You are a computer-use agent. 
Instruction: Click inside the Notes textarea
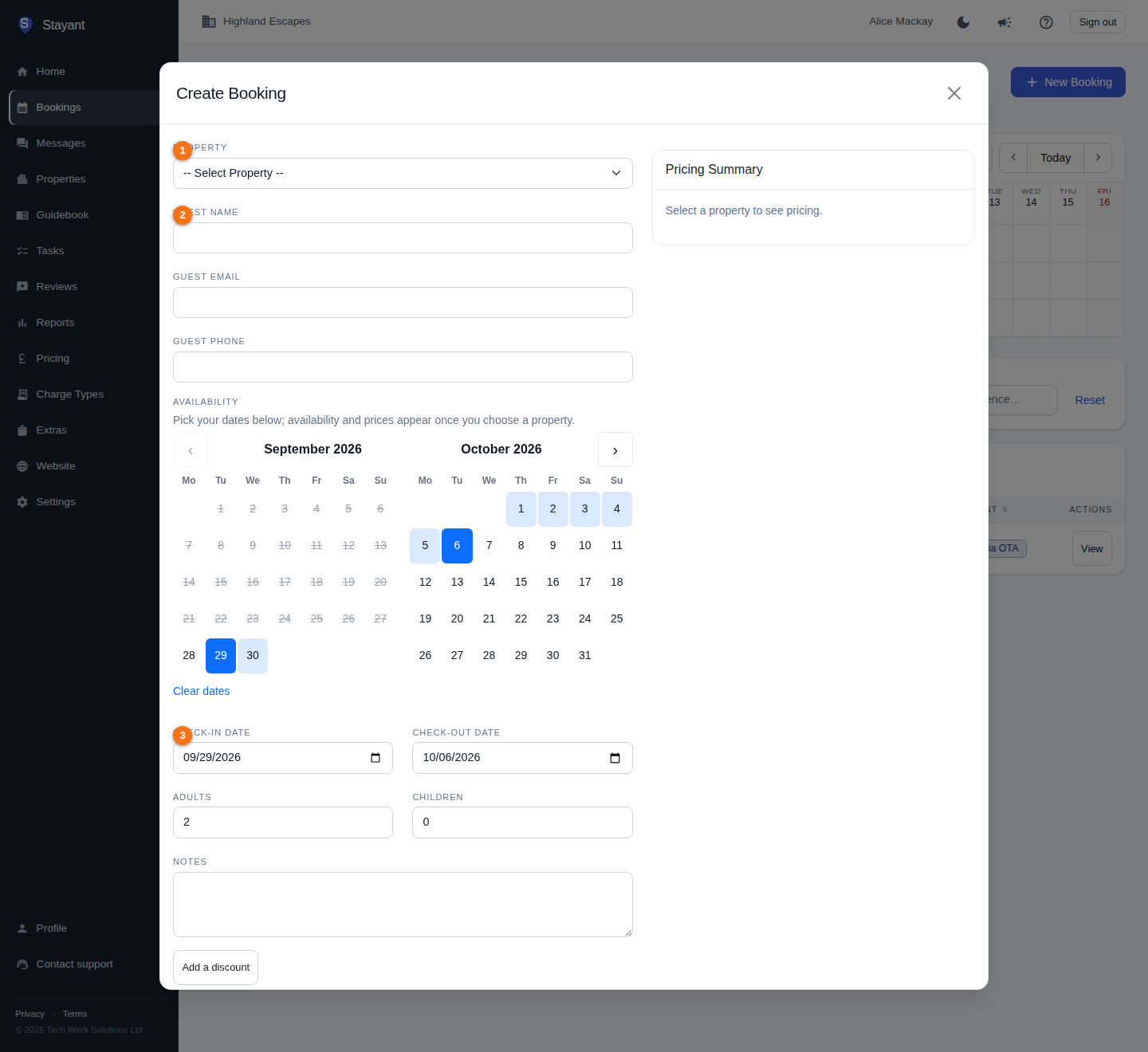pos(403,905)
